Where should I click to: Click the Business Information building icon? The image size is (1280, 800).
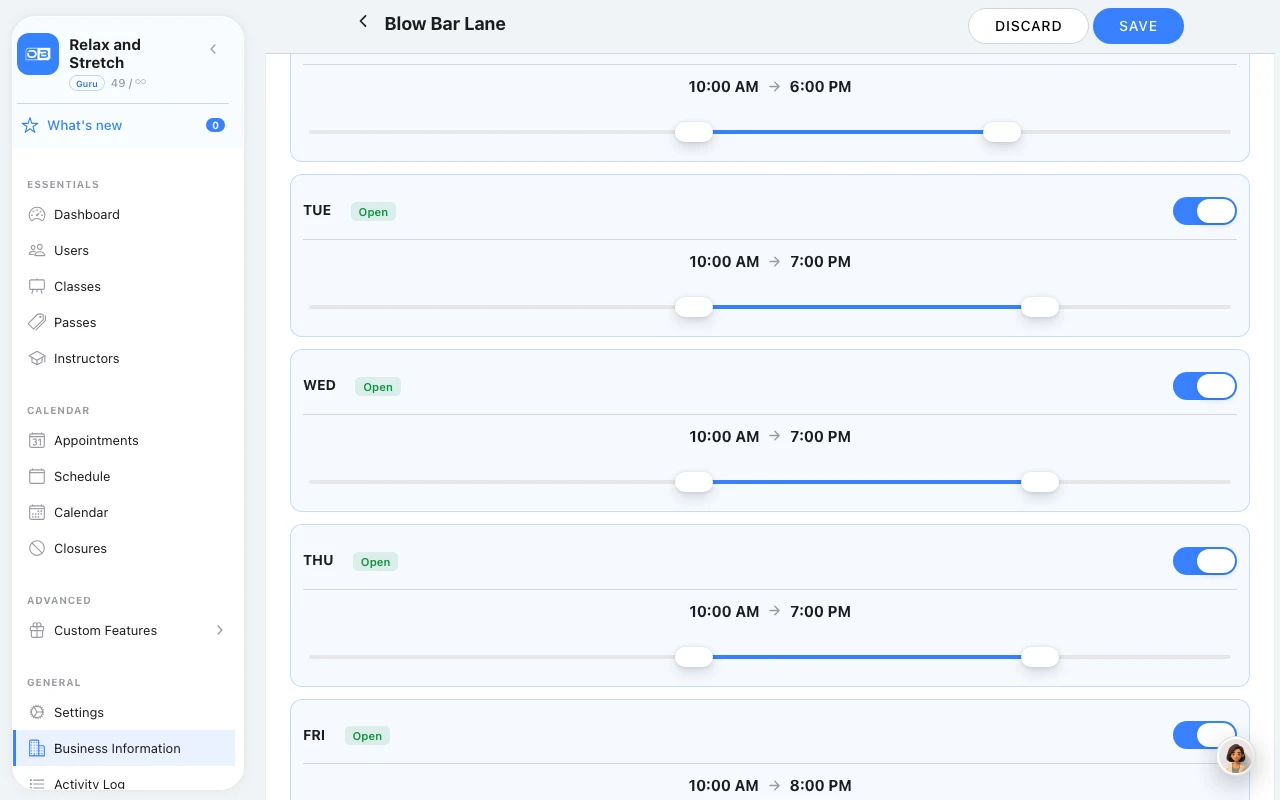[37, 748]
